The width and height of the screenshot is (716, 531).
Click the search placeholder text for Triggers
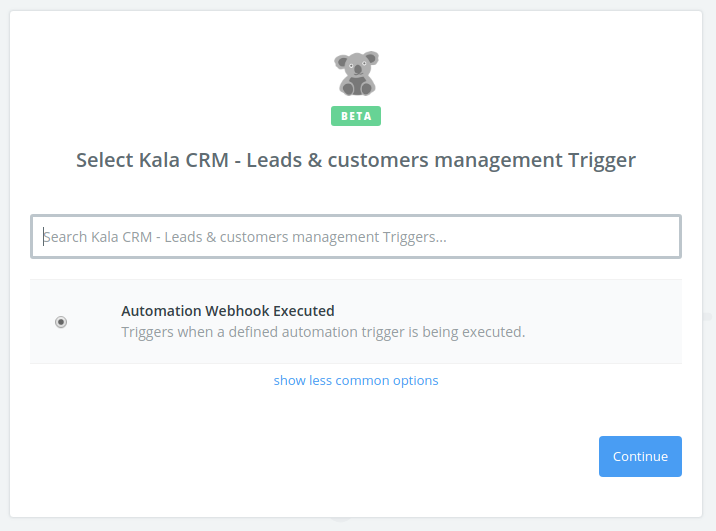pyautogui.click(x=245, y=237)
